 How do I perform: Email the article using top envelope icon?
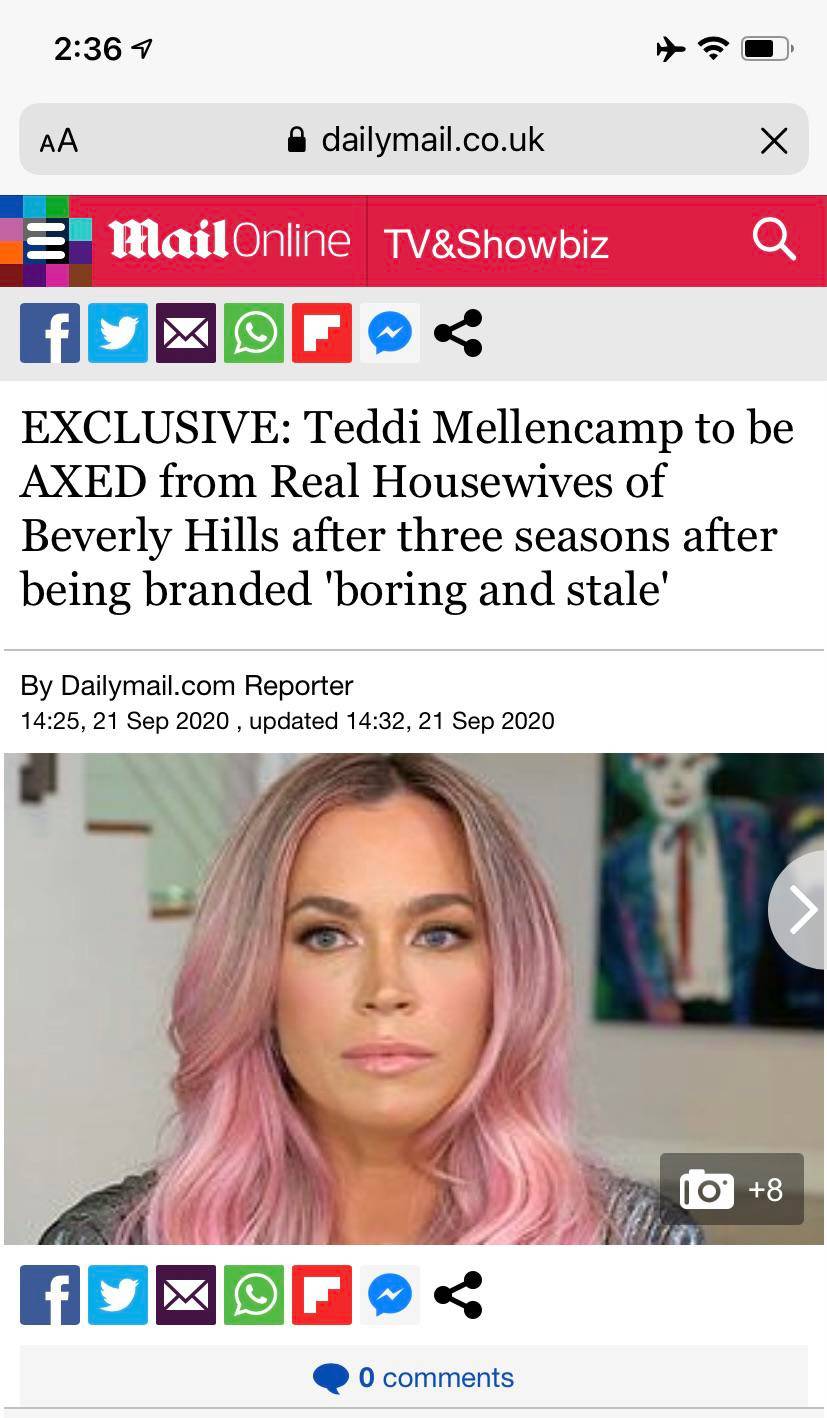point(186,333)
